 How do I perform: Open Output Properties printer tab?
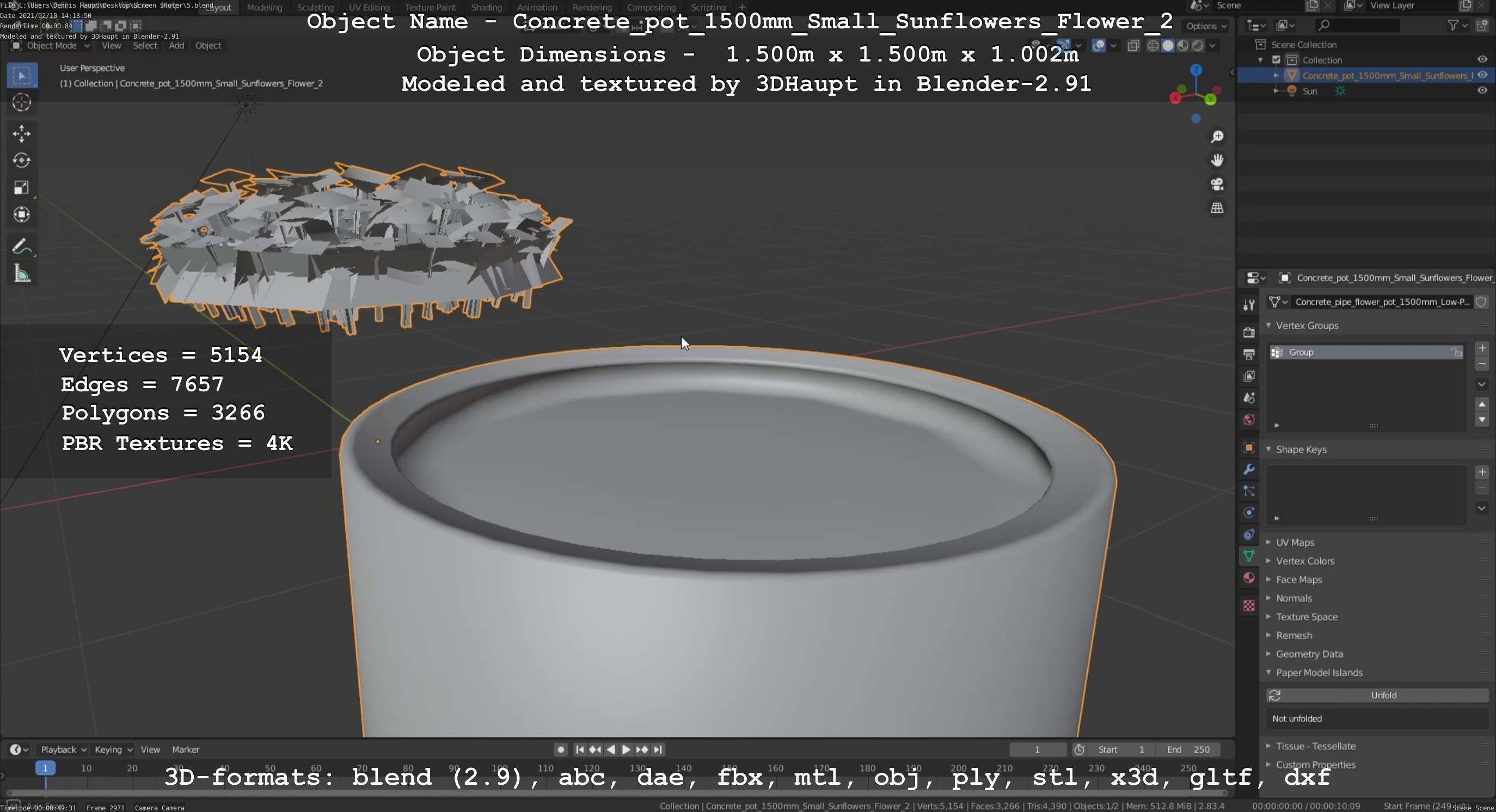[x=1249, y=354]
